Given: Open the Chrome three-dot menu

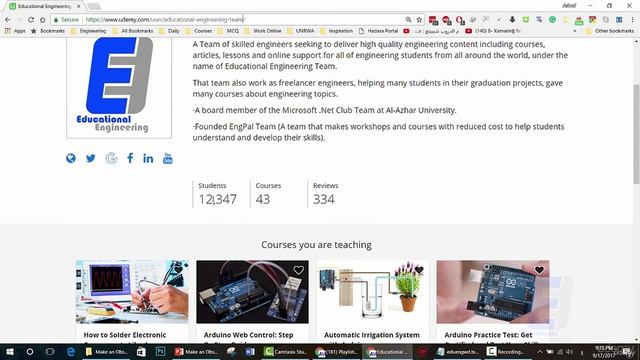Looking at the screenshot, I should pos(632,20).
